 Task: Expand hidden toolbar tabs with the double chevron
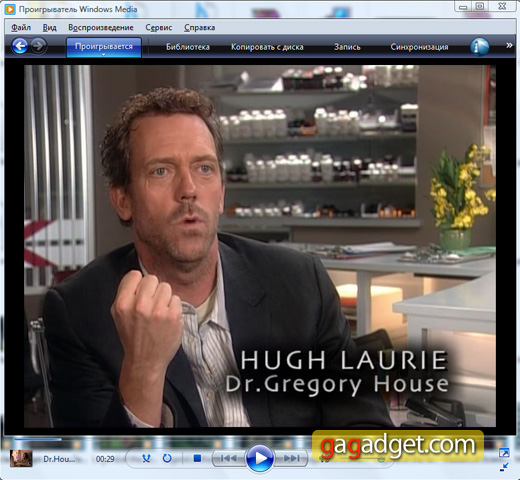coord(509,45)
